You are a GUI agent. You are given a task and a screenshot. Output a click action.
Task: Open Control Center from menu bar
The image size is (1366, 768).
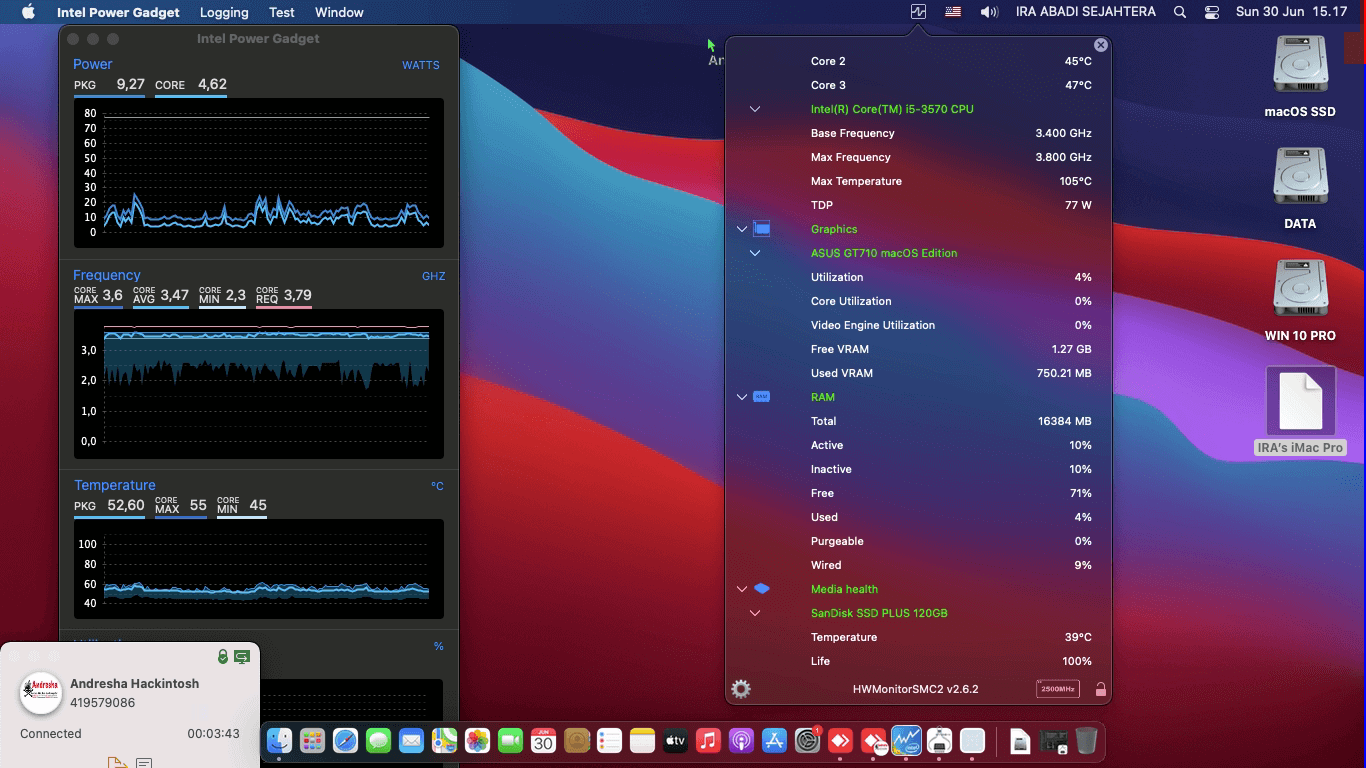coord(1212,12)
